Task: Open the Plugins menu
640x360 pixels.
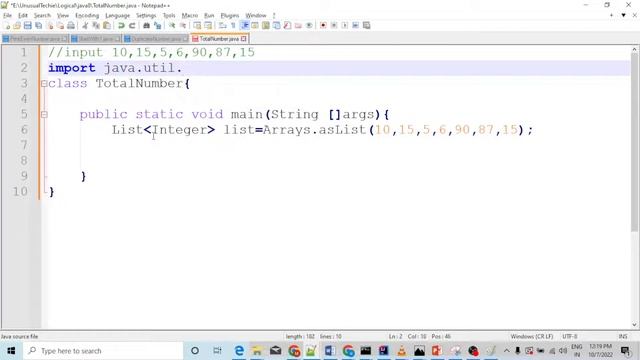Action: [230, 16]
